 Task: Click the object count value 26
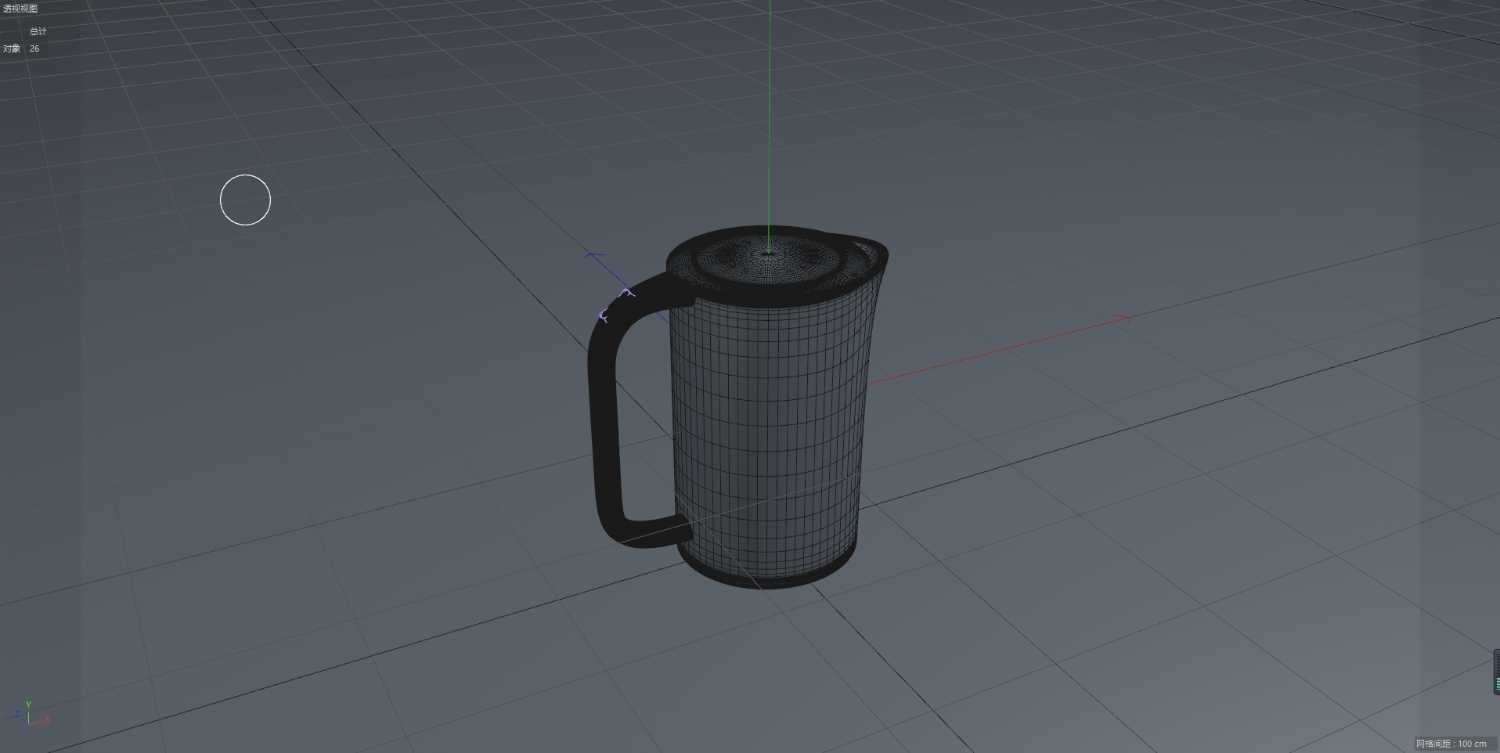pyautogui.click(x=35, y=48)
